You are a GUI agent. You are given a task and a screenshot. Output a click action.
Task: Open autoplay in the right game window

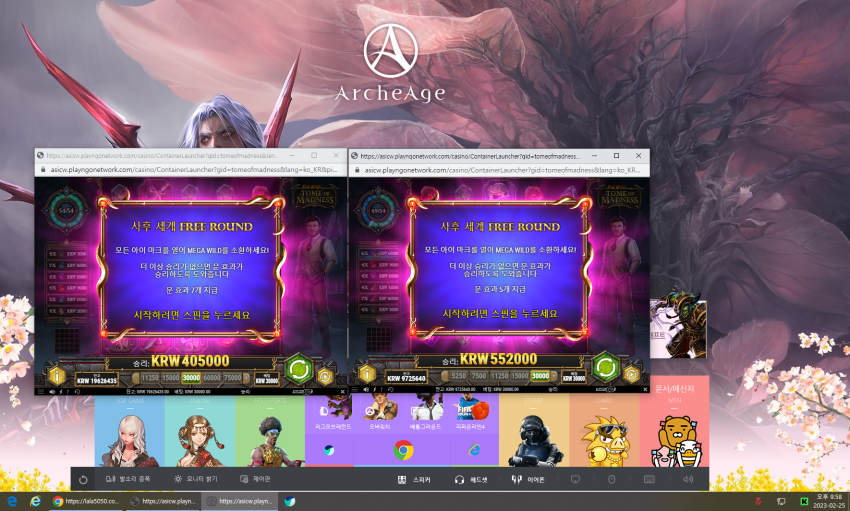tap(632, 374)
